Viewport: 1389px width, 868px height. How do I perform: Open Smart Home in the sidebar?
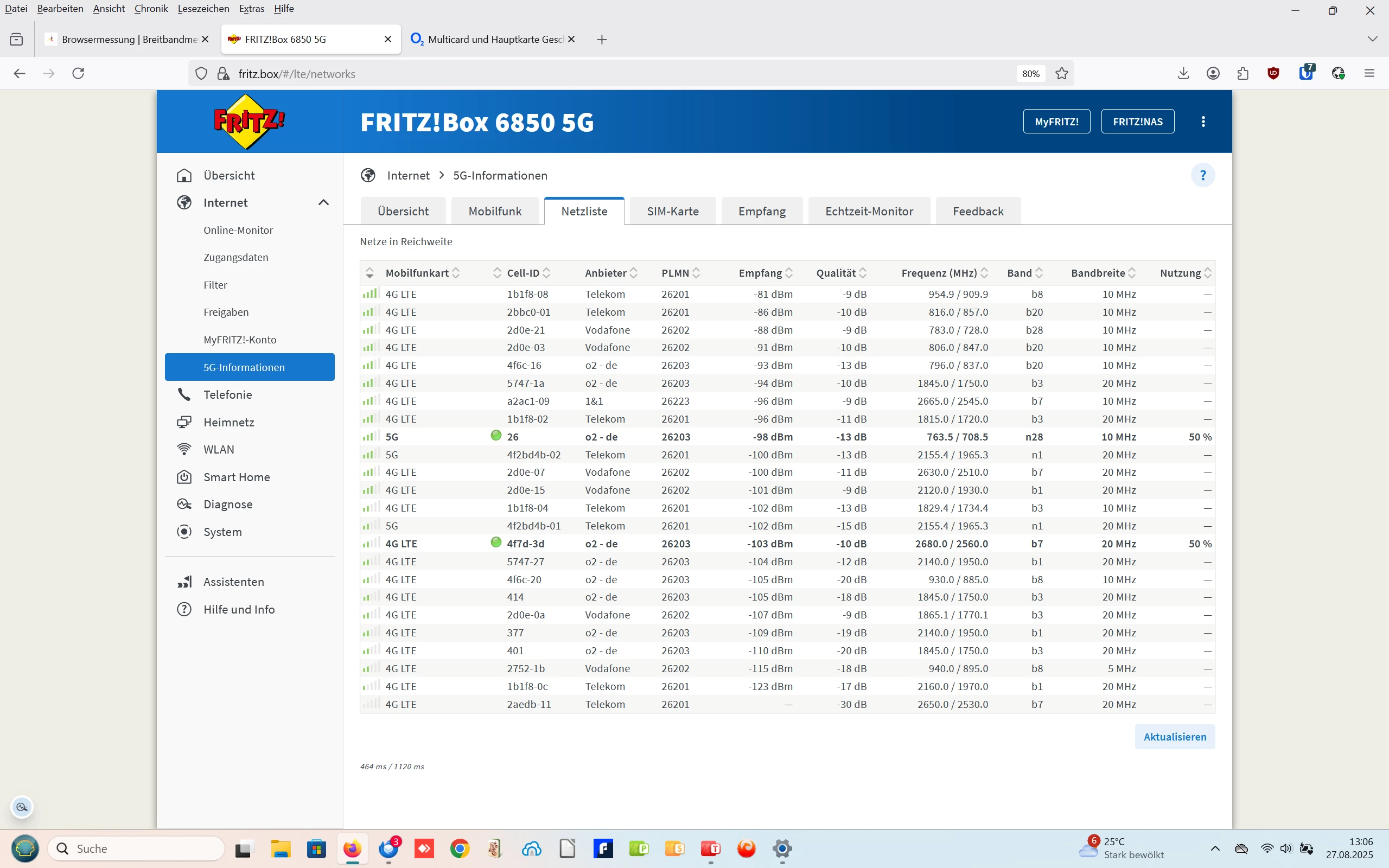pos(237,477)
